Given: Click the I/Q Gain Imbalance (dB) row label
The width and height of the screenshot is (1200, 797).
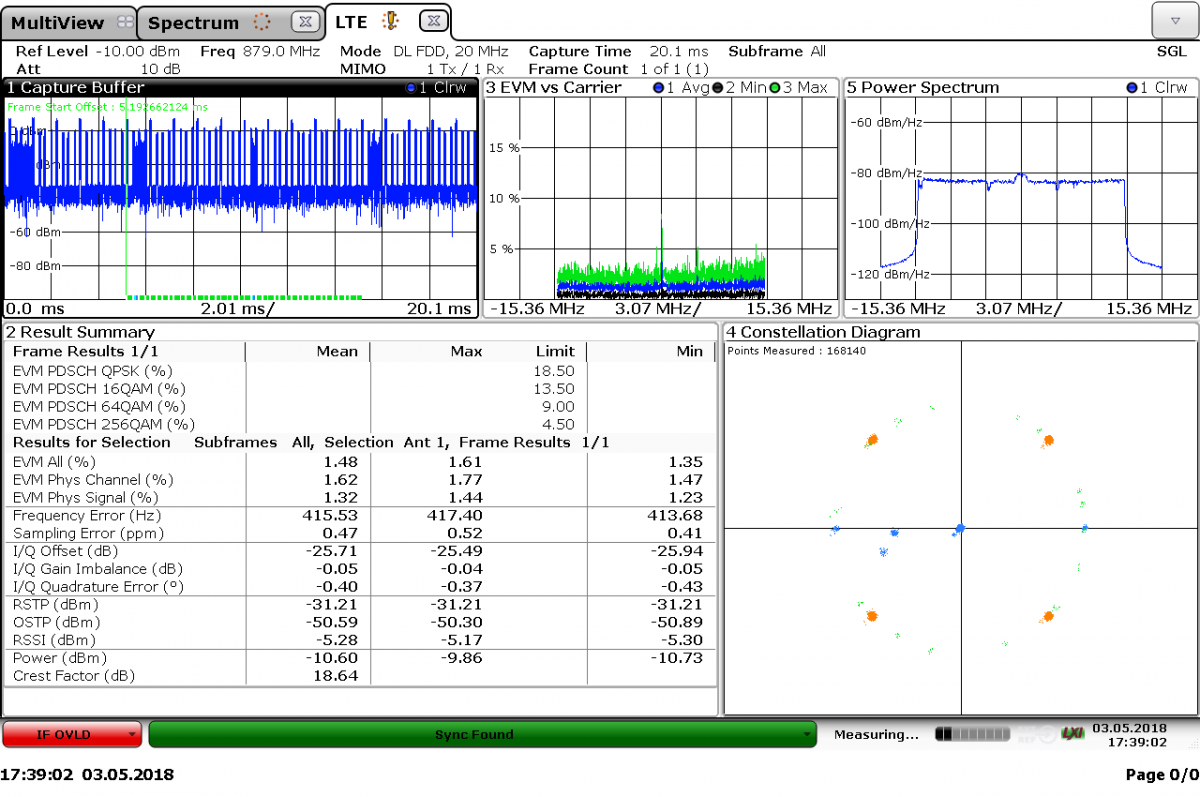Looking at the screenshot, I should coord(98,569).
